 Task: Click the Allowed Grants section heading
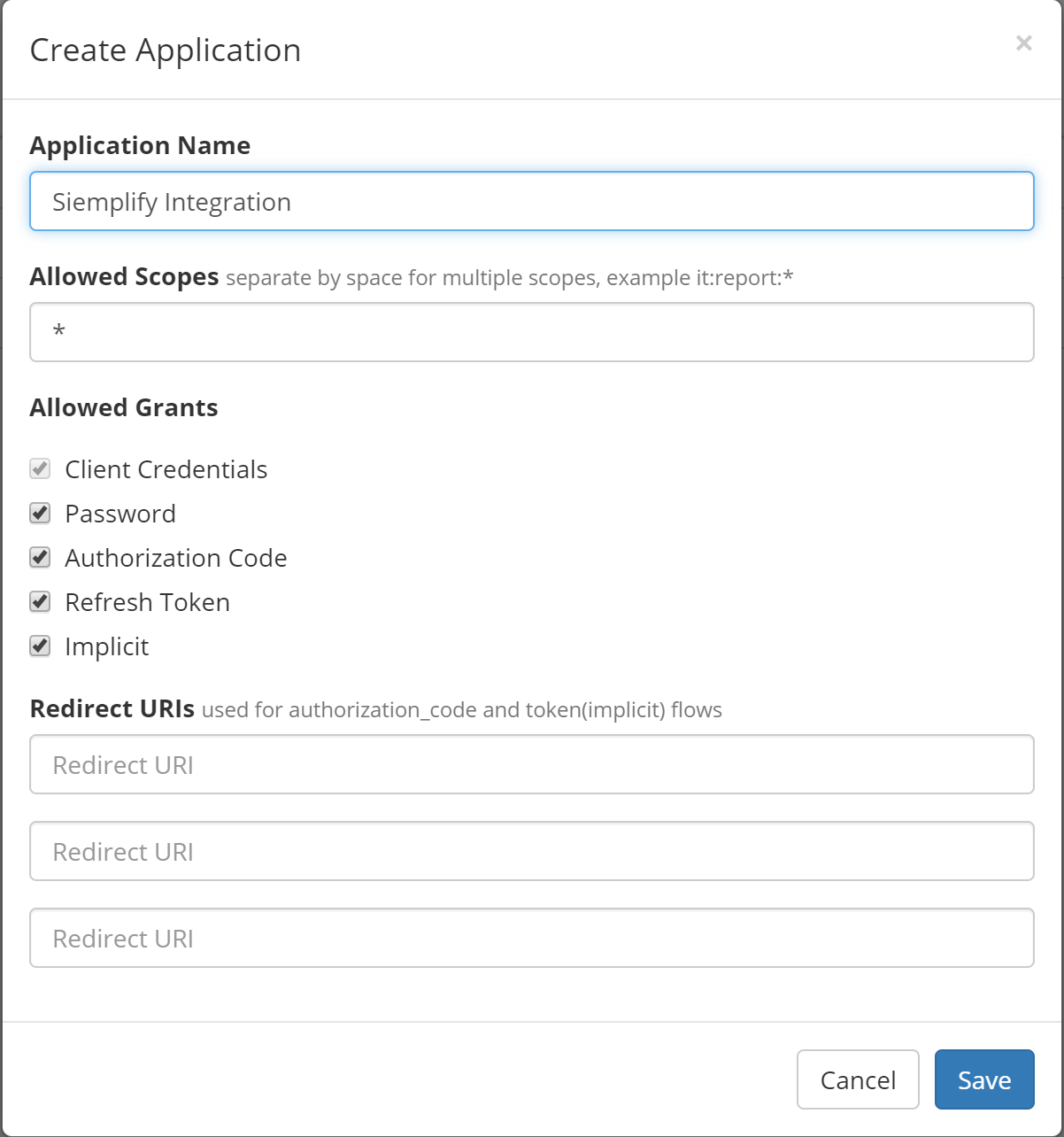click(124, 407)
